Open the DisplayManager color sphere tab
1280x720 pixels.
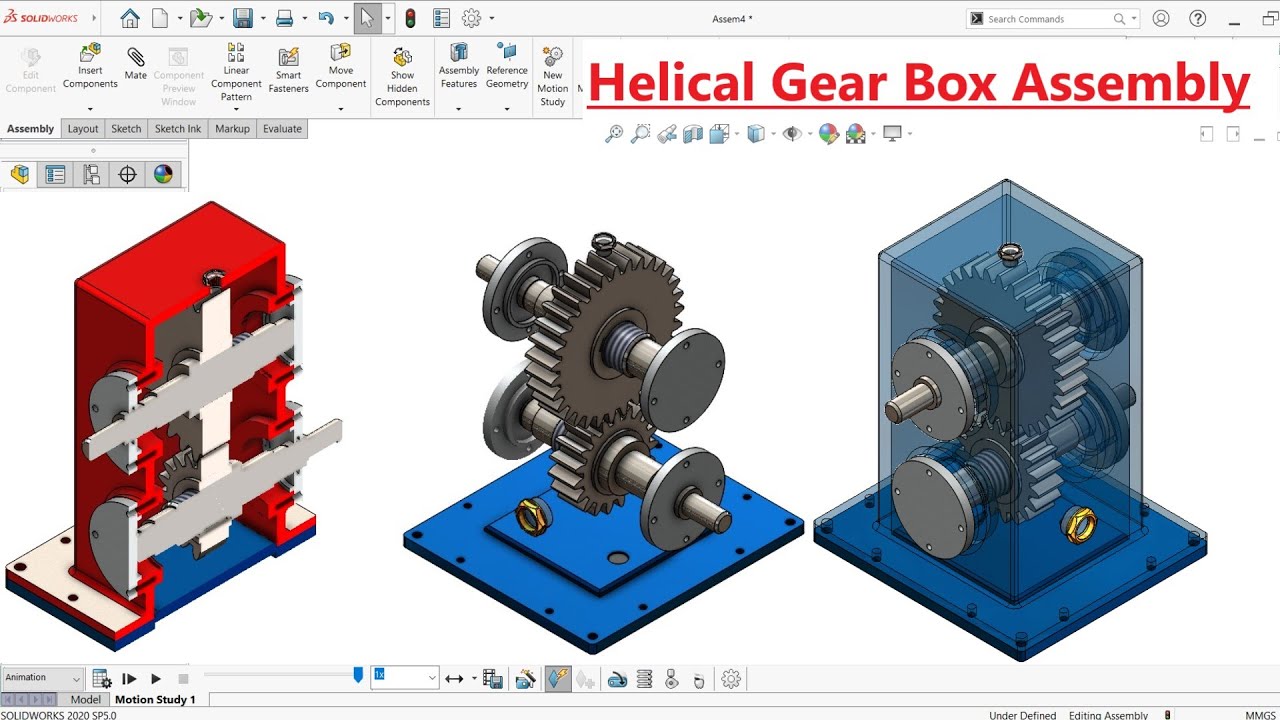163,175
